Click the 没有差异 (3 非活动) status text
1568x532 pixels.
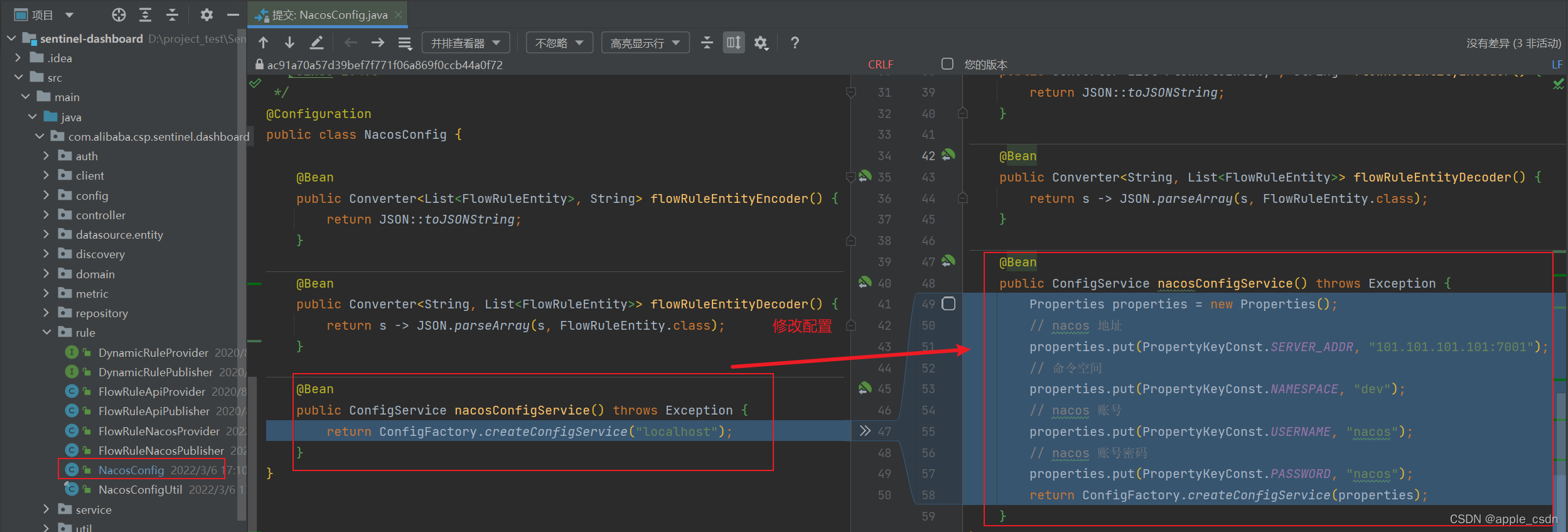tap(1513, 43)
